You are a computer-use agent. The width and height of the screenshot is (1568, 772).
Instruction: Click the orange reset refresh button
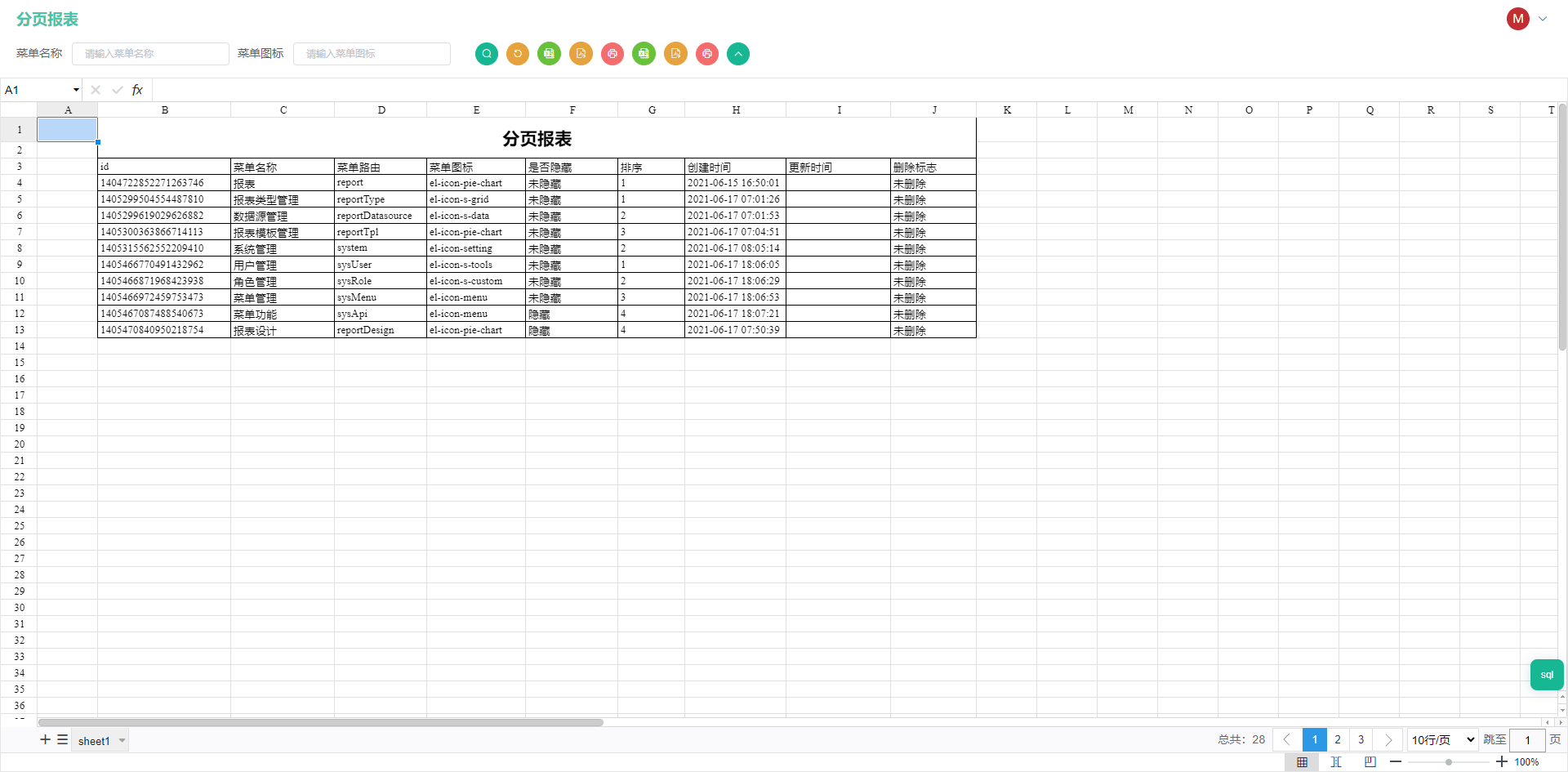pos(518,54)
